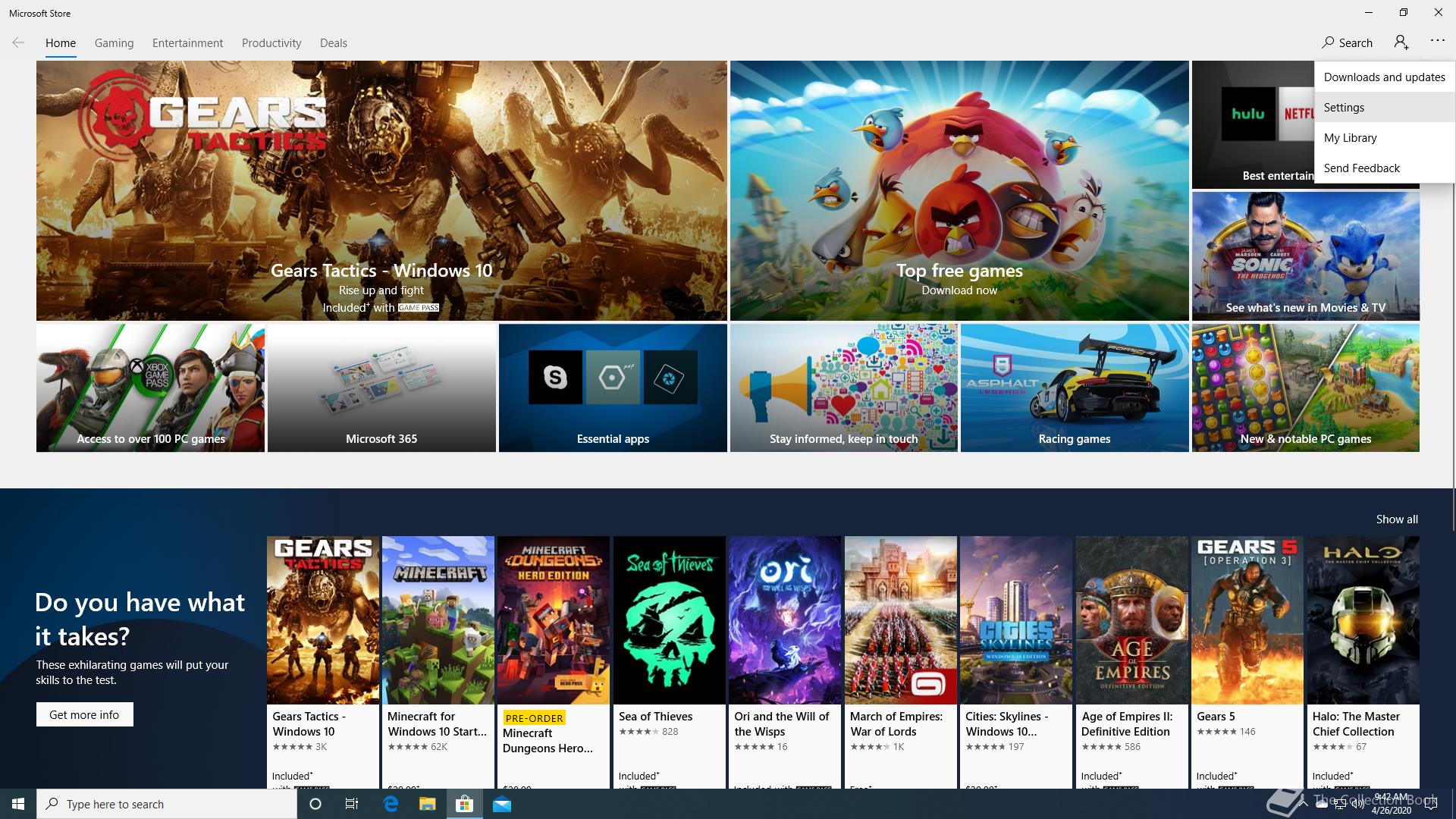Image resolution: width=1456 pixels, height=819 pixels.
Task: Open Gears Tactics - Windows 10 banner
Action: click(x=381, y=190)
